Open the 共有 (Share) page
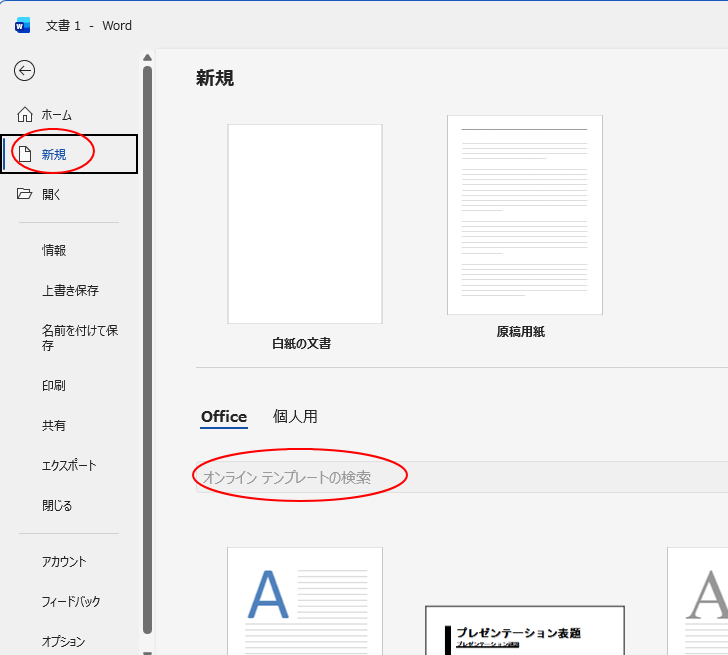This screenshot has width=728, height=655. (x=54, y=425)
